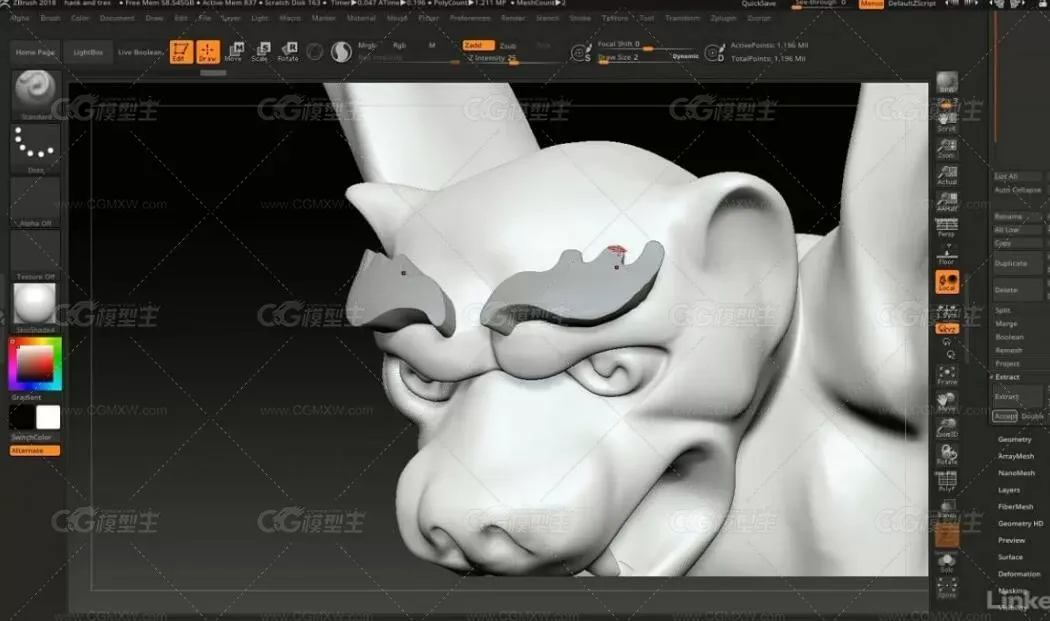This screenshot has width=1050, height=621.
Task: Toggle Draw mode button
Action: pyautogui.click(x=208, y=52)
